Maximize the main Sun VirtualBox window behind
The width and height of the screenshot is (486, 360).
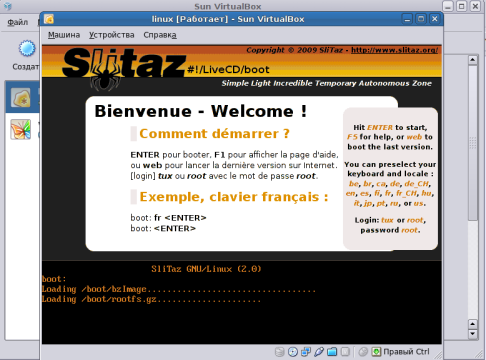[462, 6]
